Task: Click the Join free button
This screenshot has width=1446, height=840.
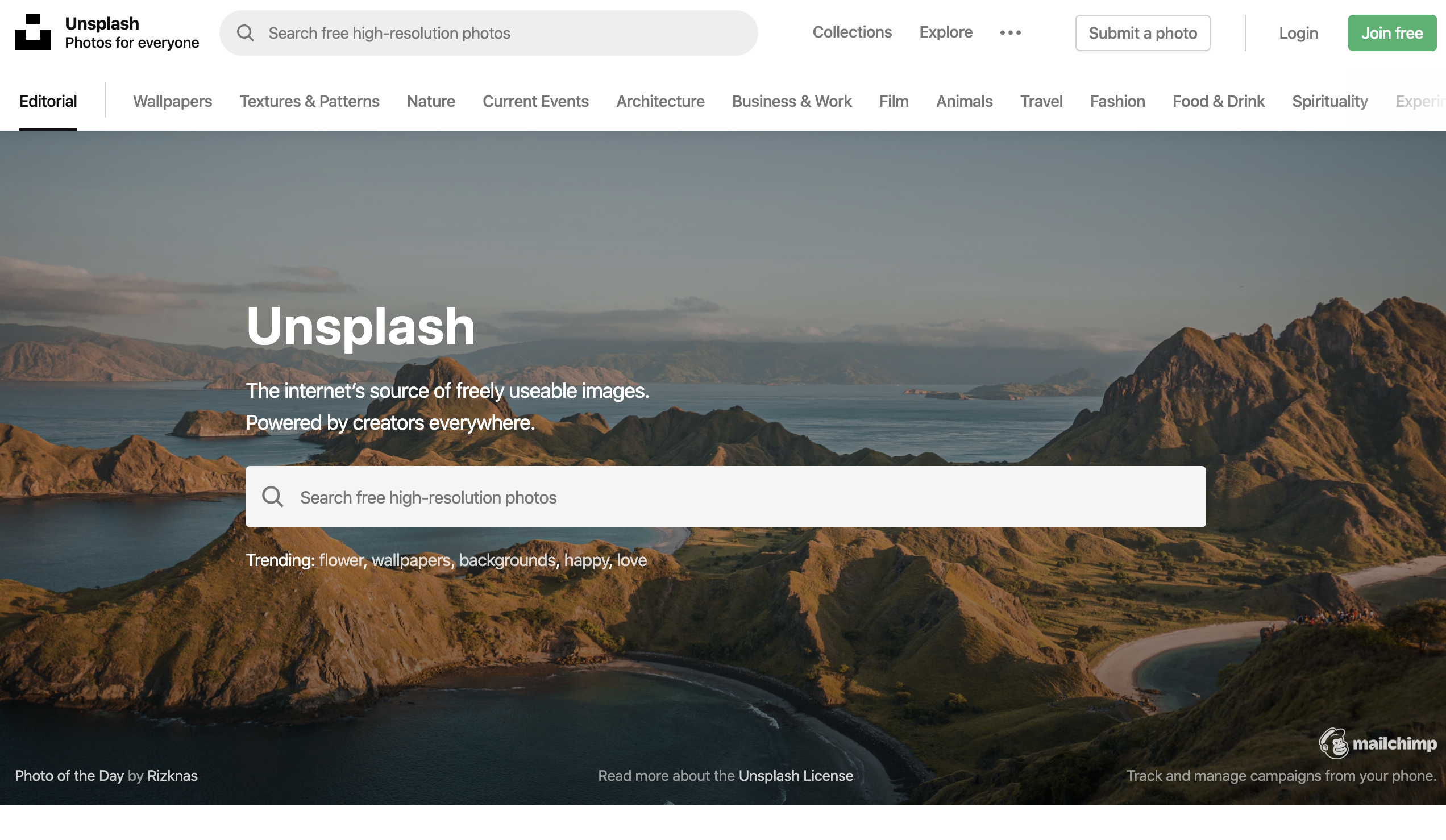Action: click(x=1392, y=33)
